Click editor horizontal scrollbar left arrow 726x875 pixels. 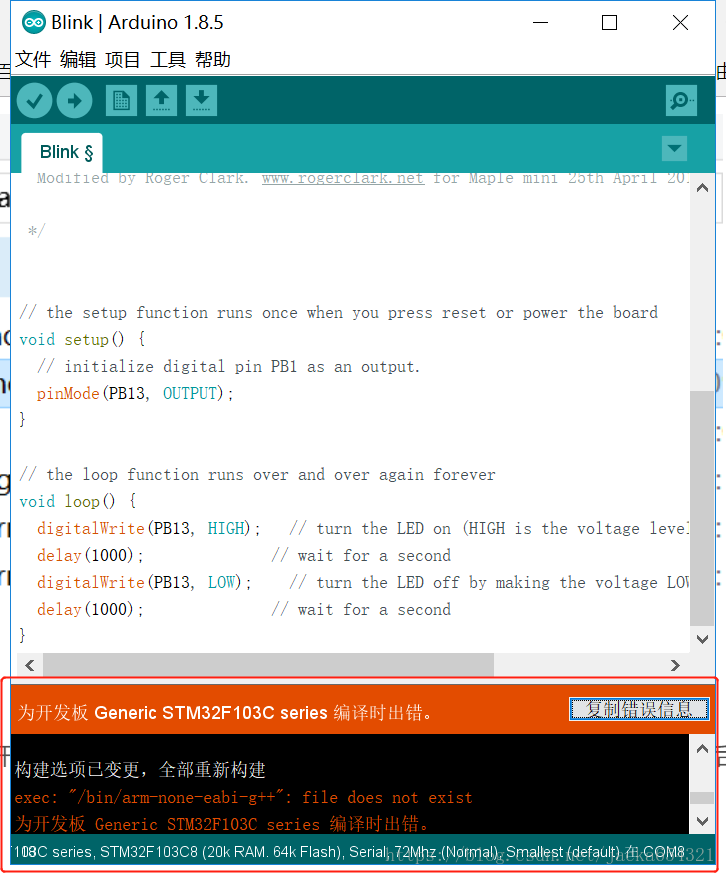30,665
